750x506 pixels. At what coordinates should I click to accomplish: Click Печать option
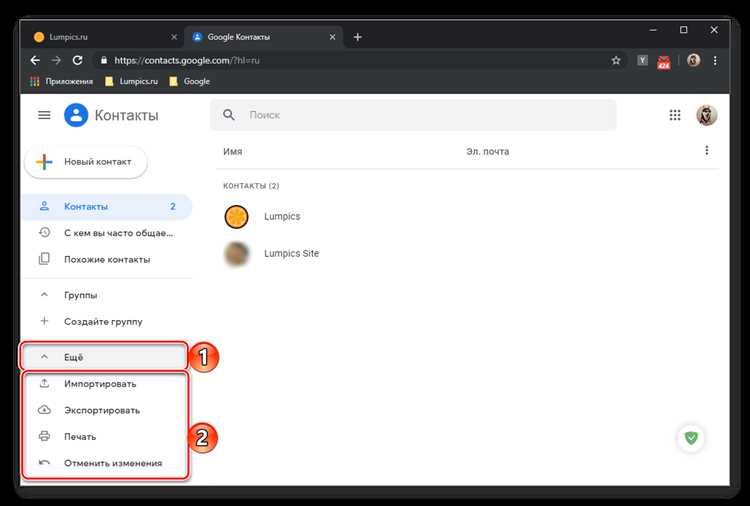105,437
